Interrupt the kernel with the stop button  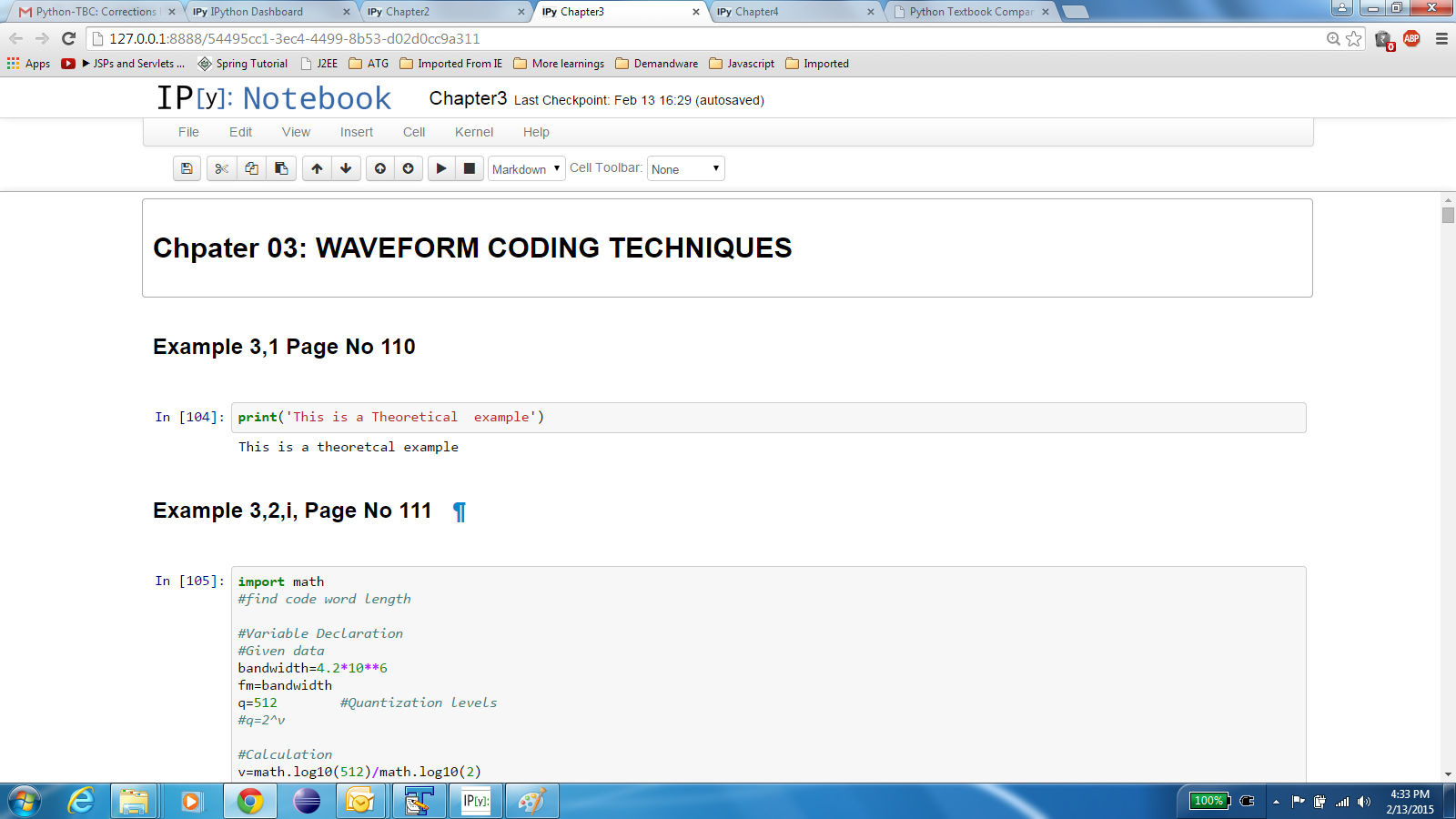(x=470, y=168)
